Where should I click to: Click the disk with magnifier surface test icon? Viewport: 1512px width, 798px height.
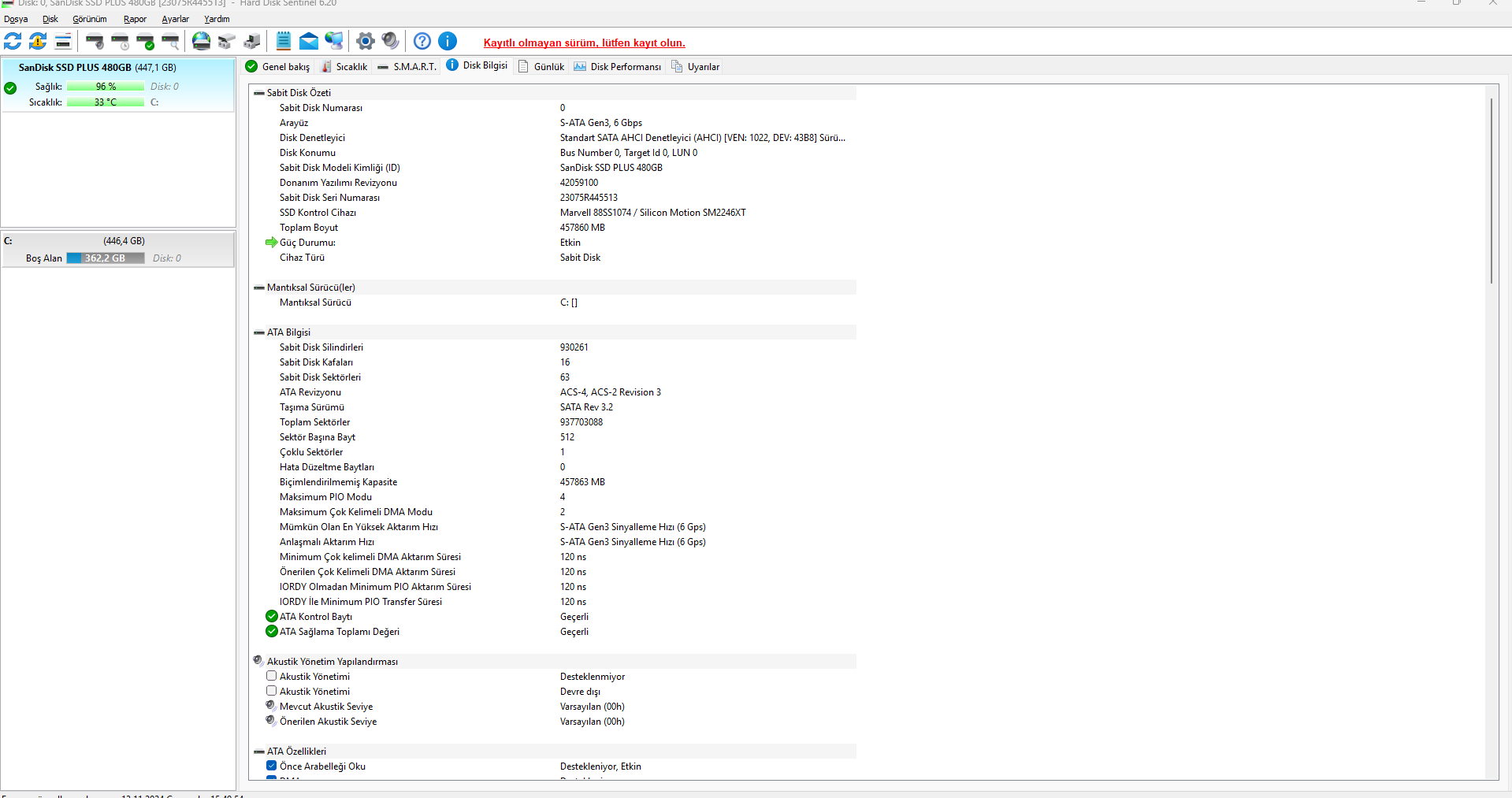pos(170,41)
